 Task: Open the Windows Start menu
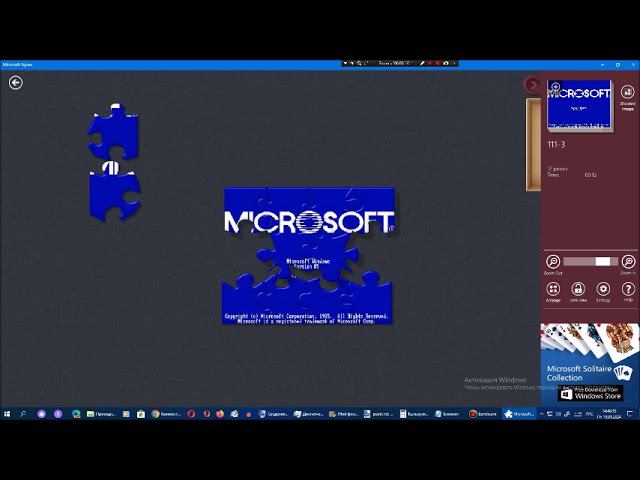coord(7,414)
